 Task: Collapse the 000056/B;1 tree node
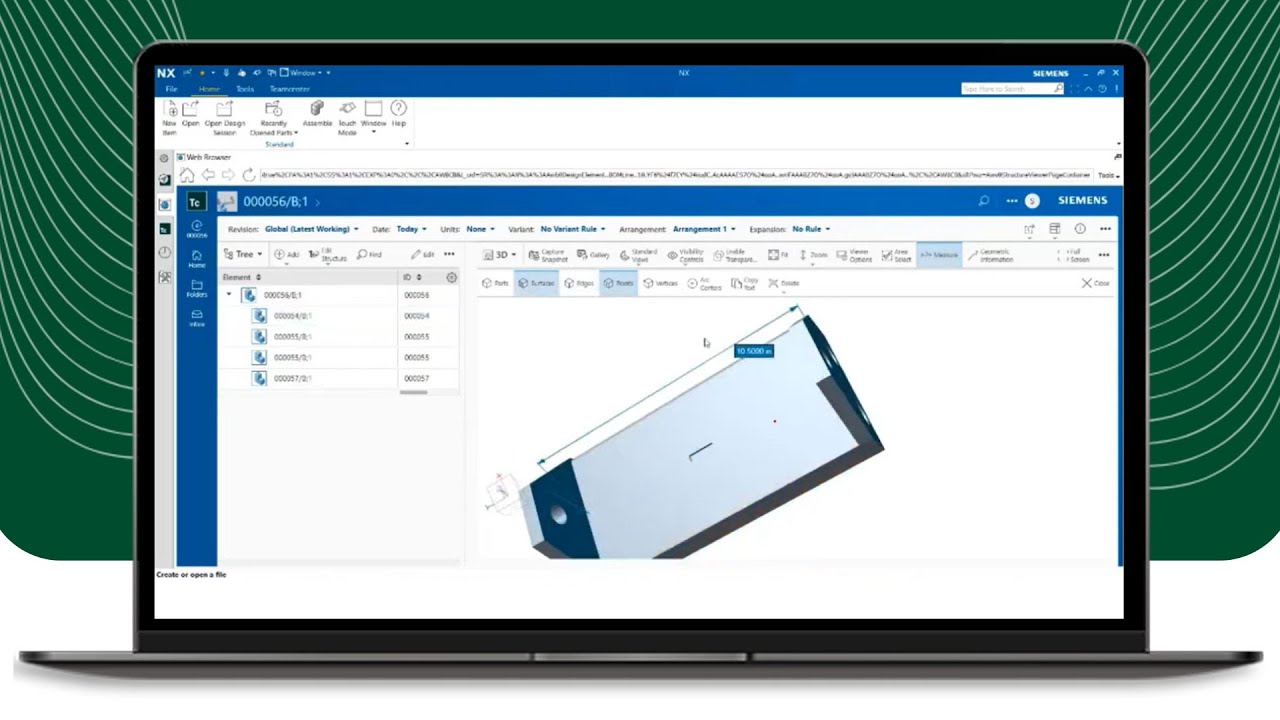click(x=229, y=295)
